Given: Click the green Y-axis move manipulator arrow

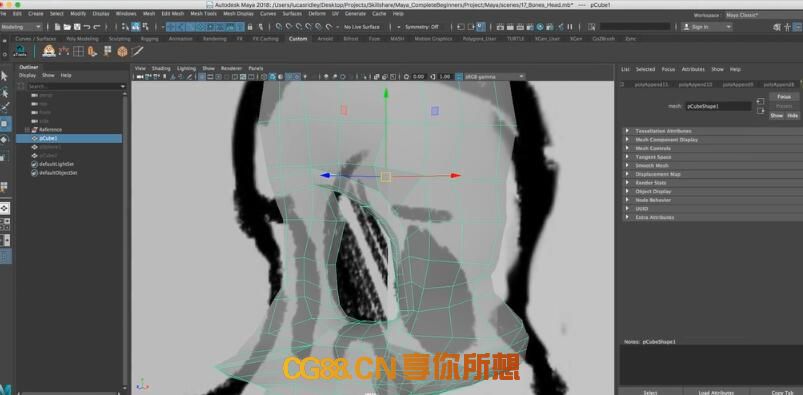Looking at the screenshot, I should point(386,93).
